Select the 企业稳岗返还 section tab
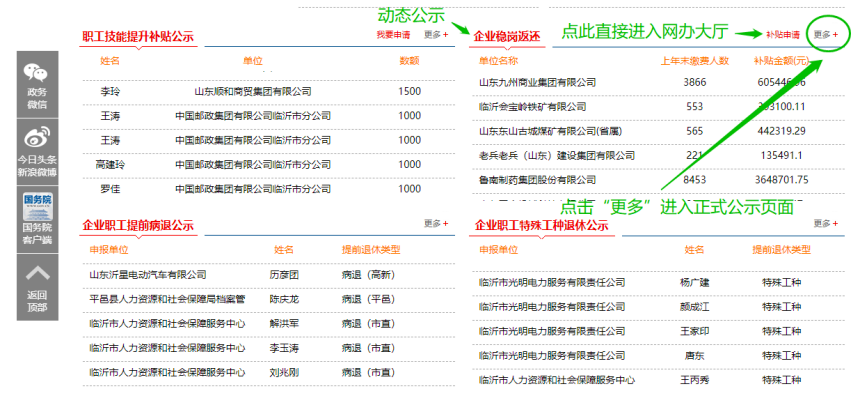 [507, 37]
